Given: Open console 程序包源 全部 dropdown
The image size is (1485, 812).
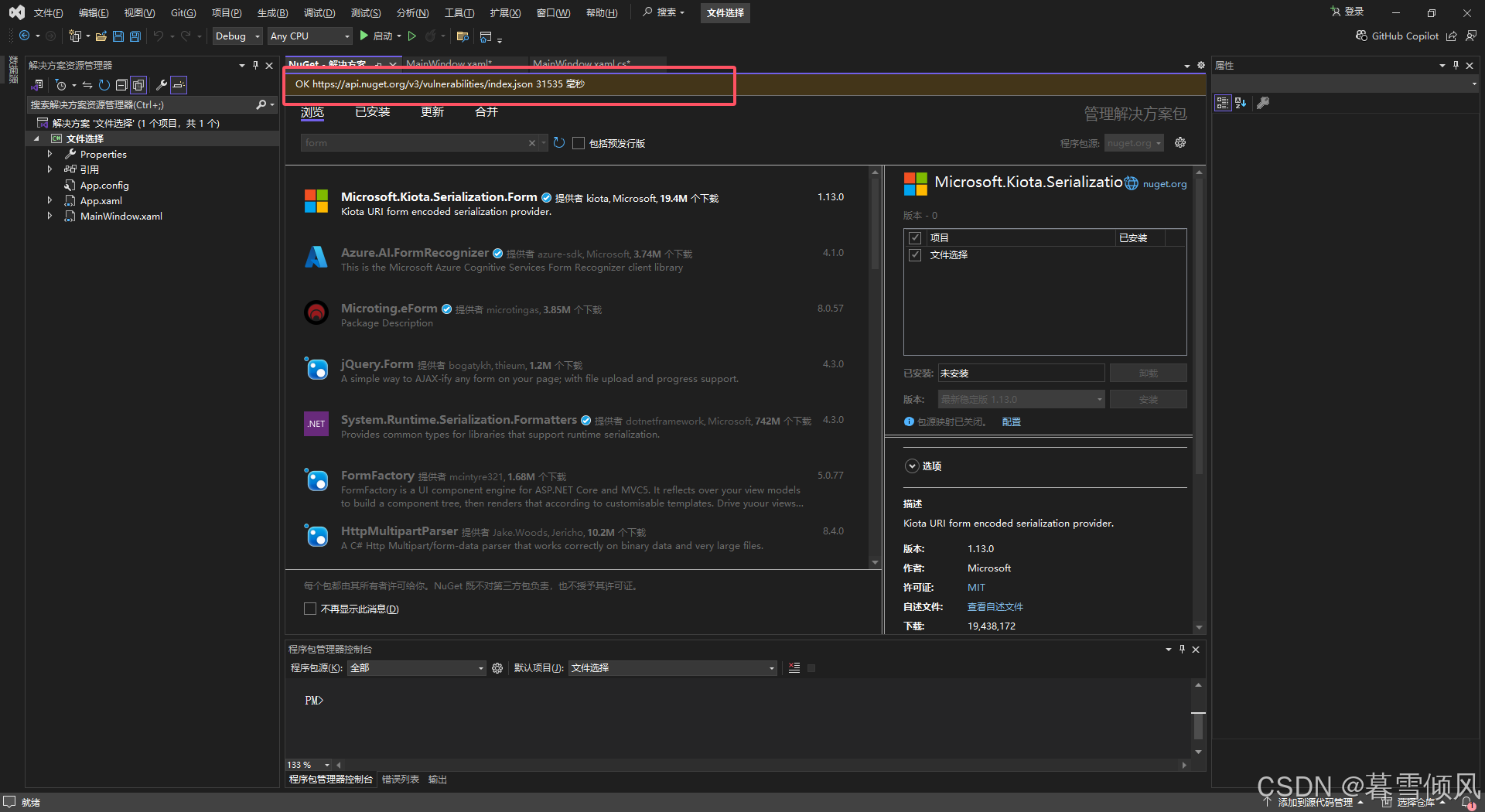Looking at the screenshot, I should pos(417,668).
